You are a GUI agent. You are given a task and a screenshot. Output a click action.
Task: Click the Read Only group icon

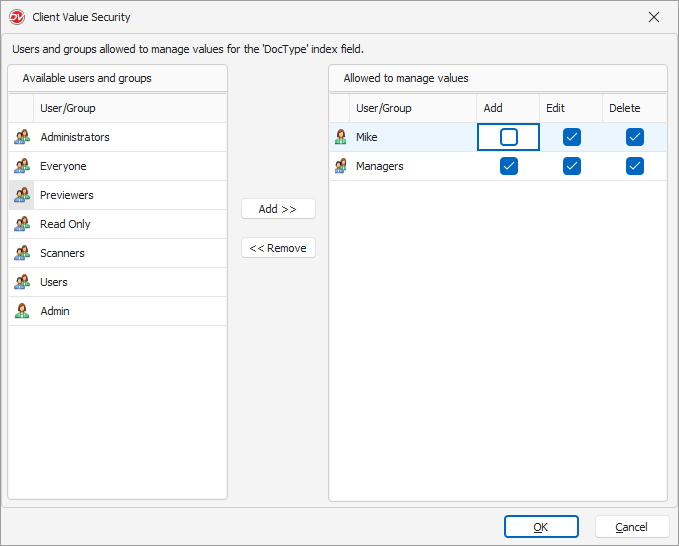click(x=22, y=224)
